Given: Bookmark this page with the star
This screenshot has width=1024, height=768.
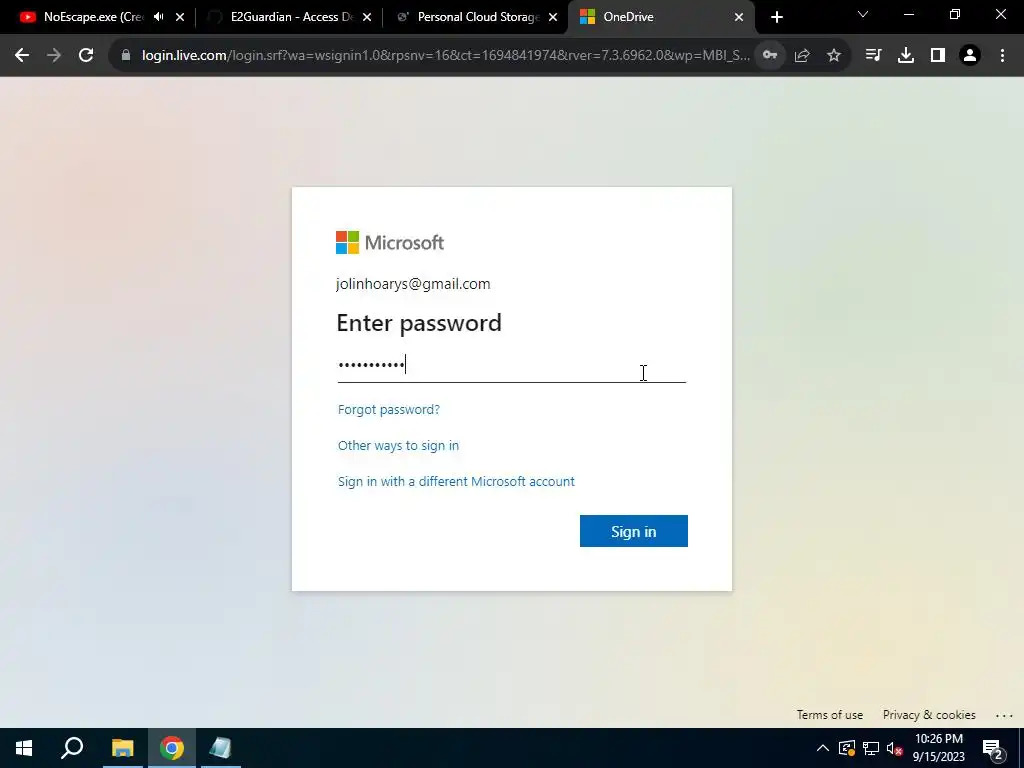Looking at the screenshot, I should pos(834,56).
